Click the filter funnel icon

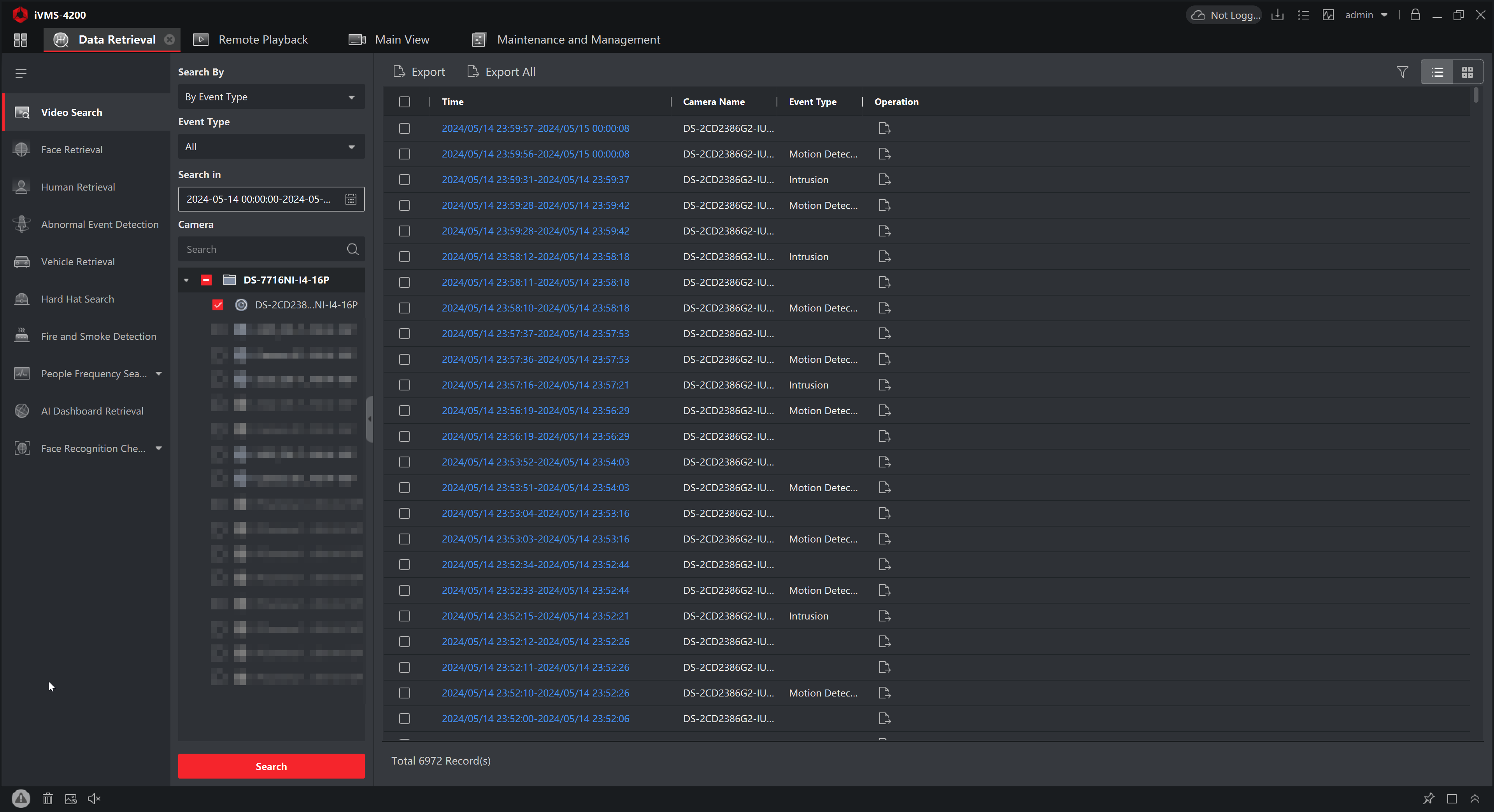click(1402, 72)
